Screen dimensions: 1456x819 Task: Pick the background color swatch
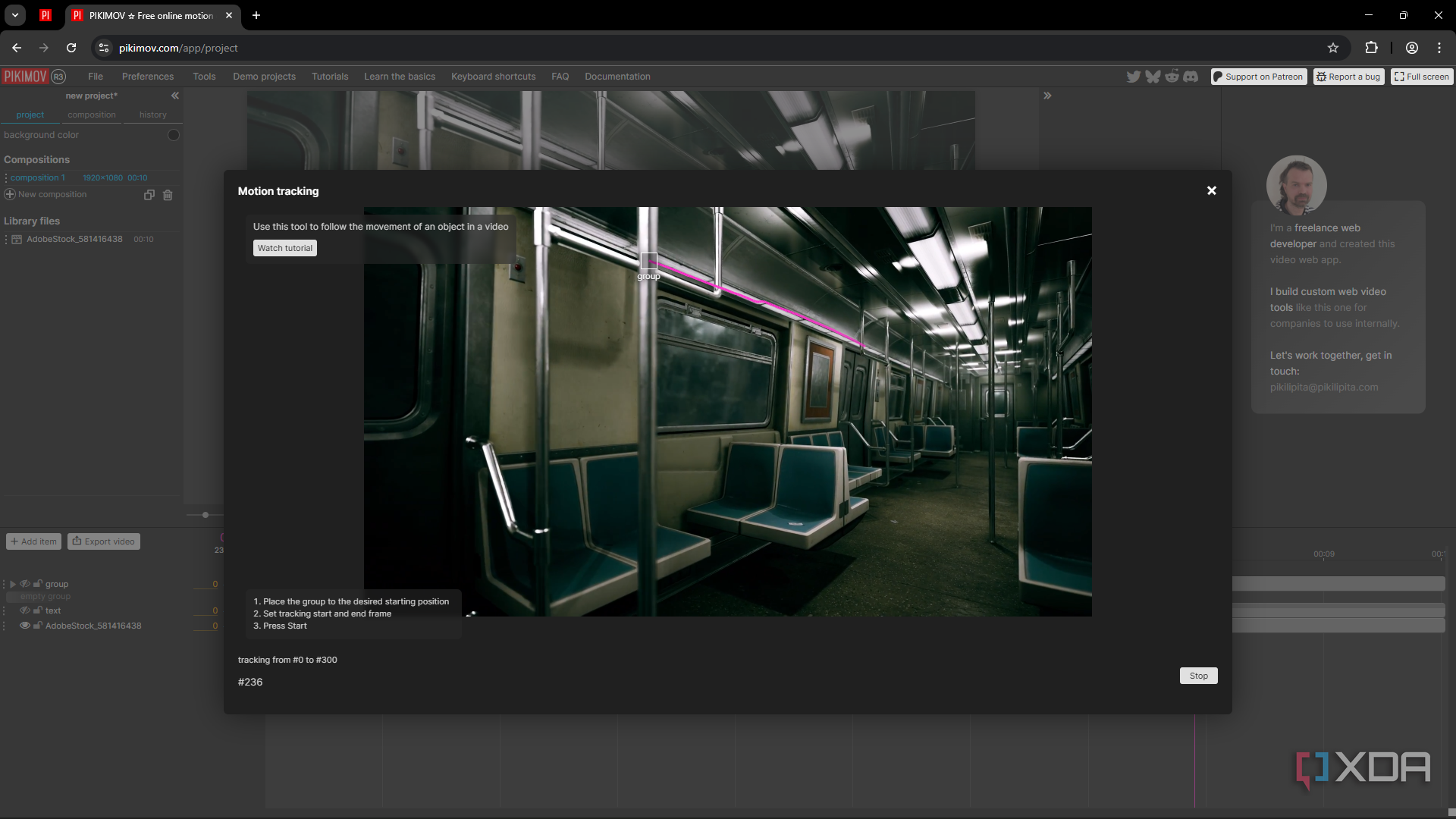[x=174, y=135]
